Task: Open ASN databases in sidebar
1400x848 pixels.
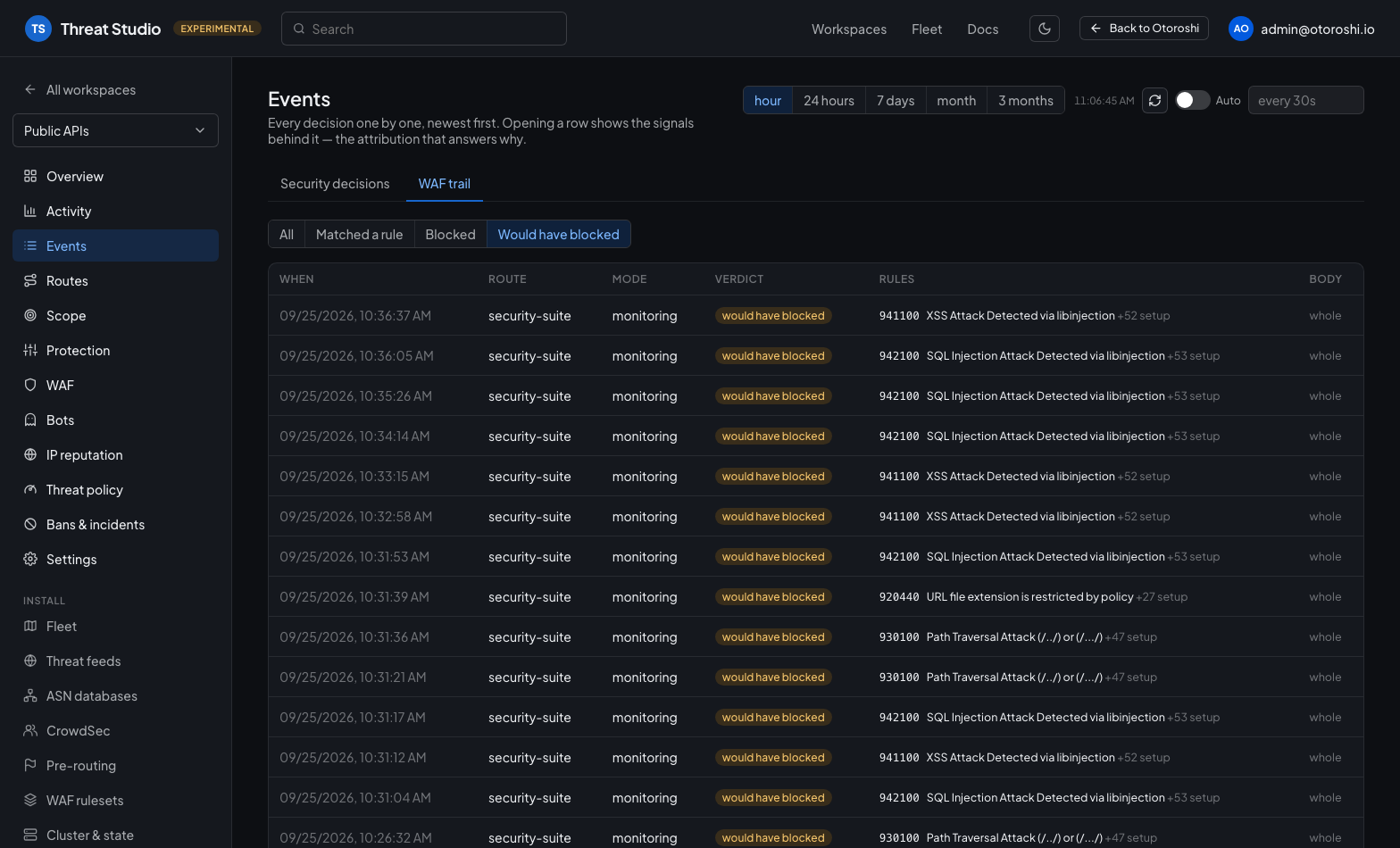Action: tap(115, 695)
